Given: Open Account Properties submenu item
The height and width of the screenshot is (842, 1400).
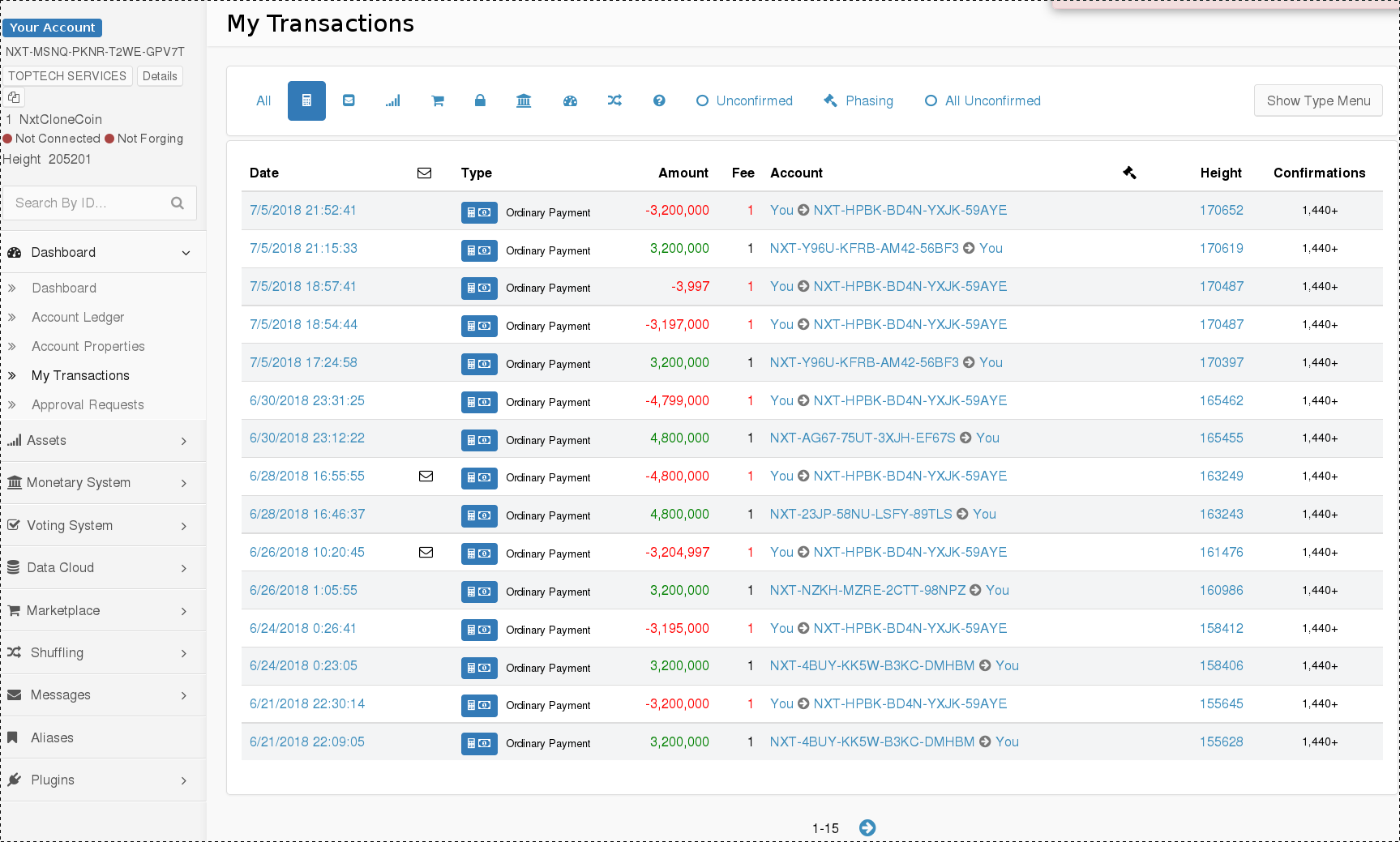Looking at the screenshot, I should tap(88, 346).
